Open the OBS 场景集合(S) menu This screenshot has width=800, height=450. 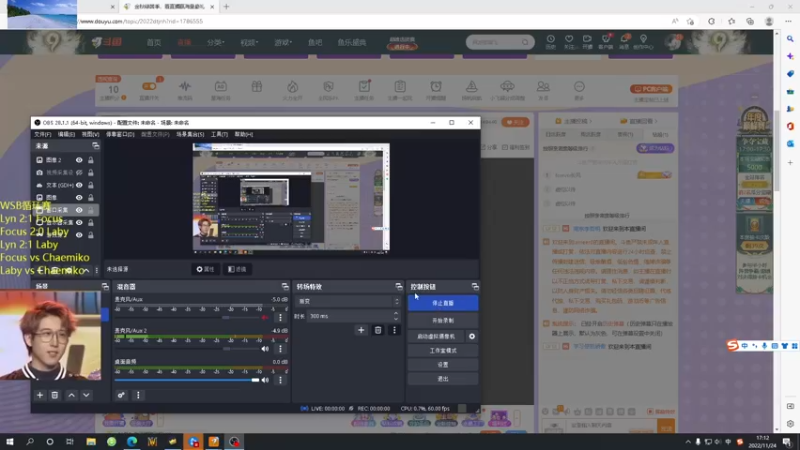(x=190, y=134)
